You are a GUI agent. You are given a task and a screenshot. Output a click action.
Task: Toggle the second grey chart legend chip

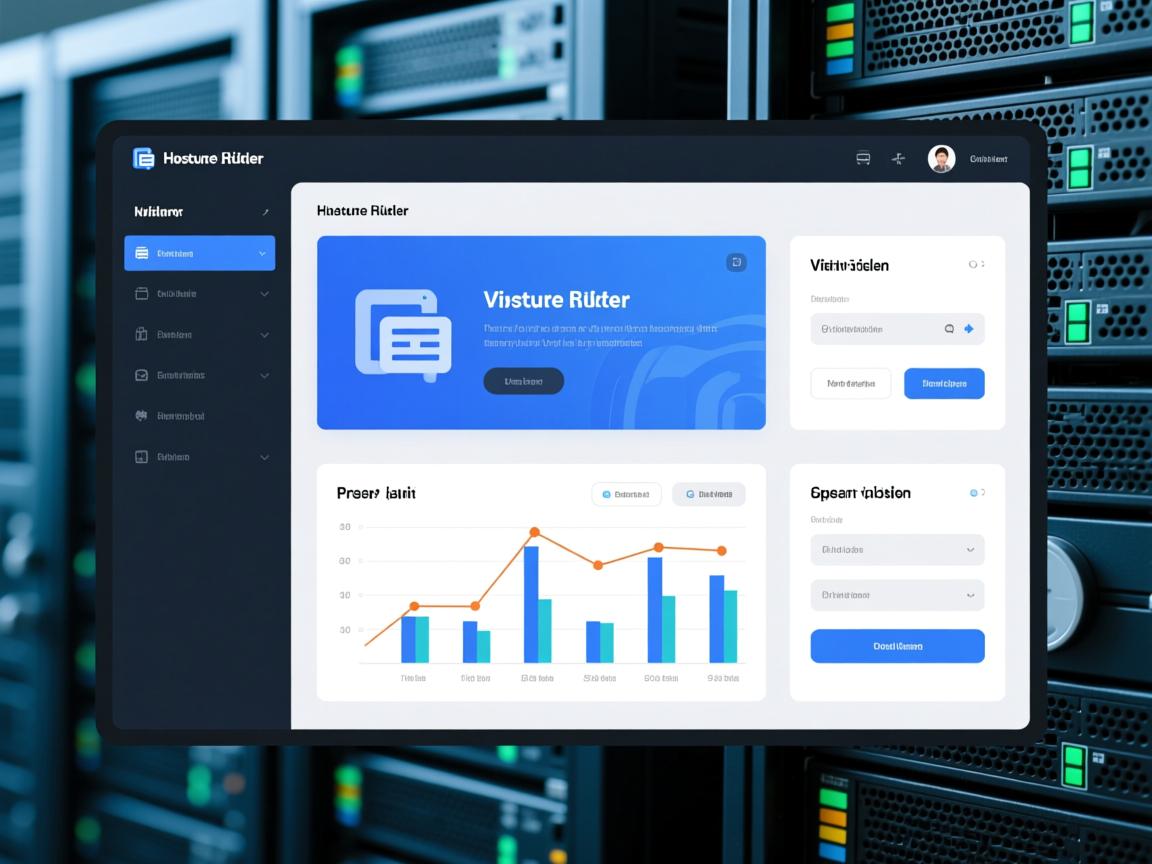coord(708,494)
